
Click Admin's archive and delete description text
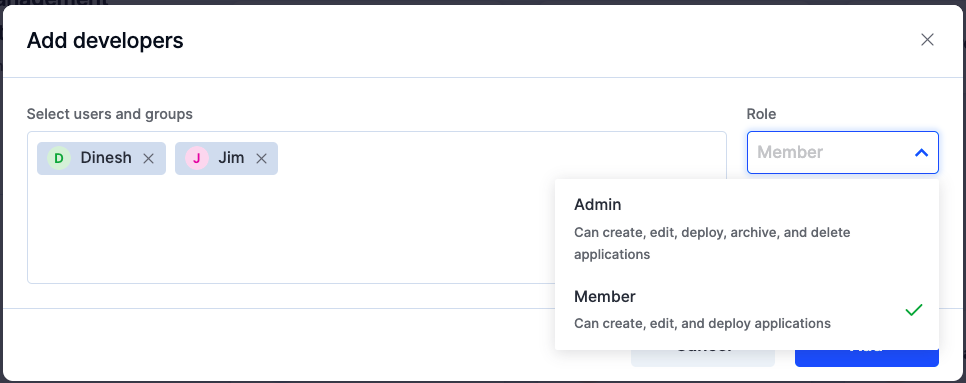[712, 243]
